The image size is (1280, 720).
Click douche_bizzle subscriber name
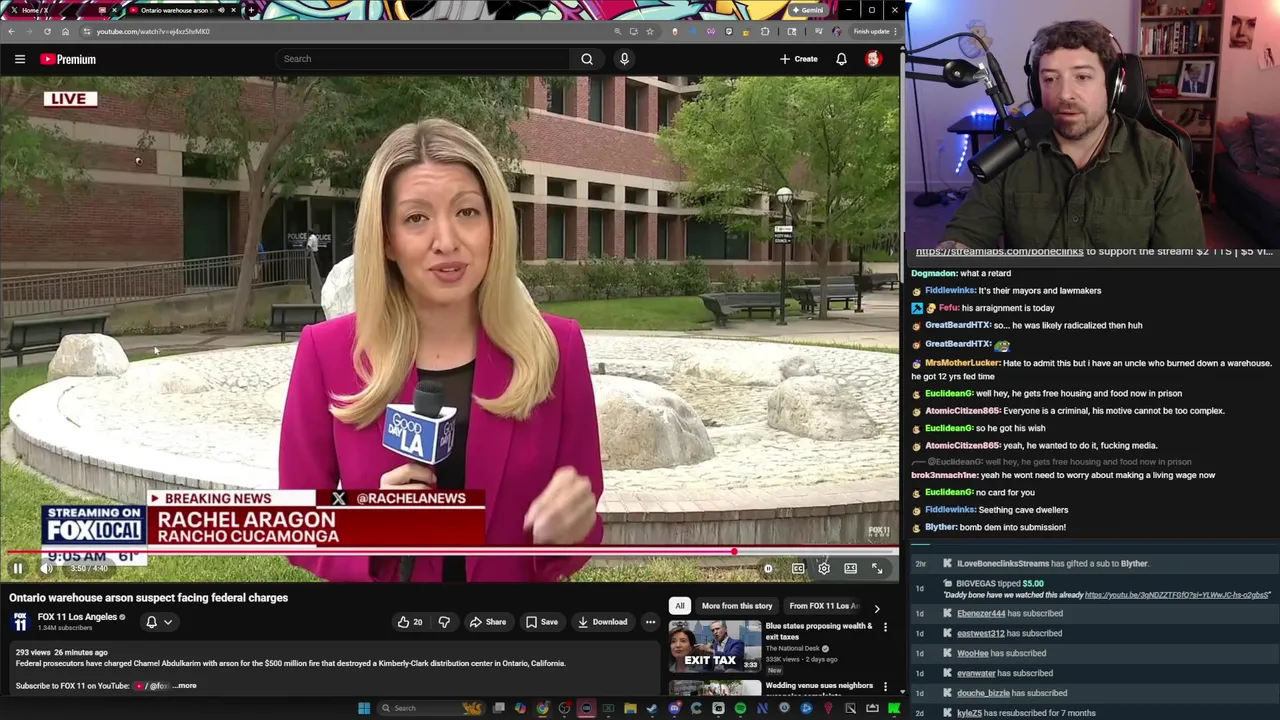tap(983, 693)
